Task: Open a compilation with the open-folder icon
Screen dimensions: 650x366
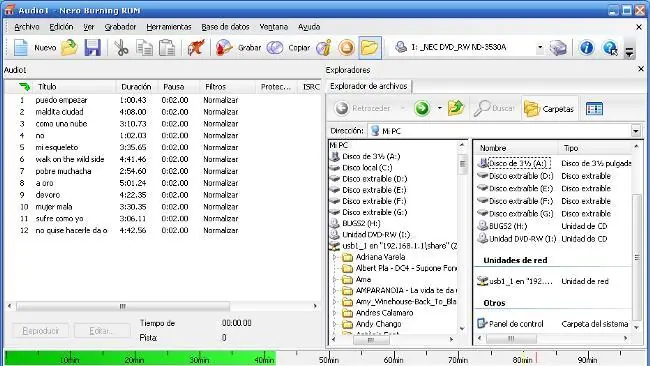Action: 69,48
